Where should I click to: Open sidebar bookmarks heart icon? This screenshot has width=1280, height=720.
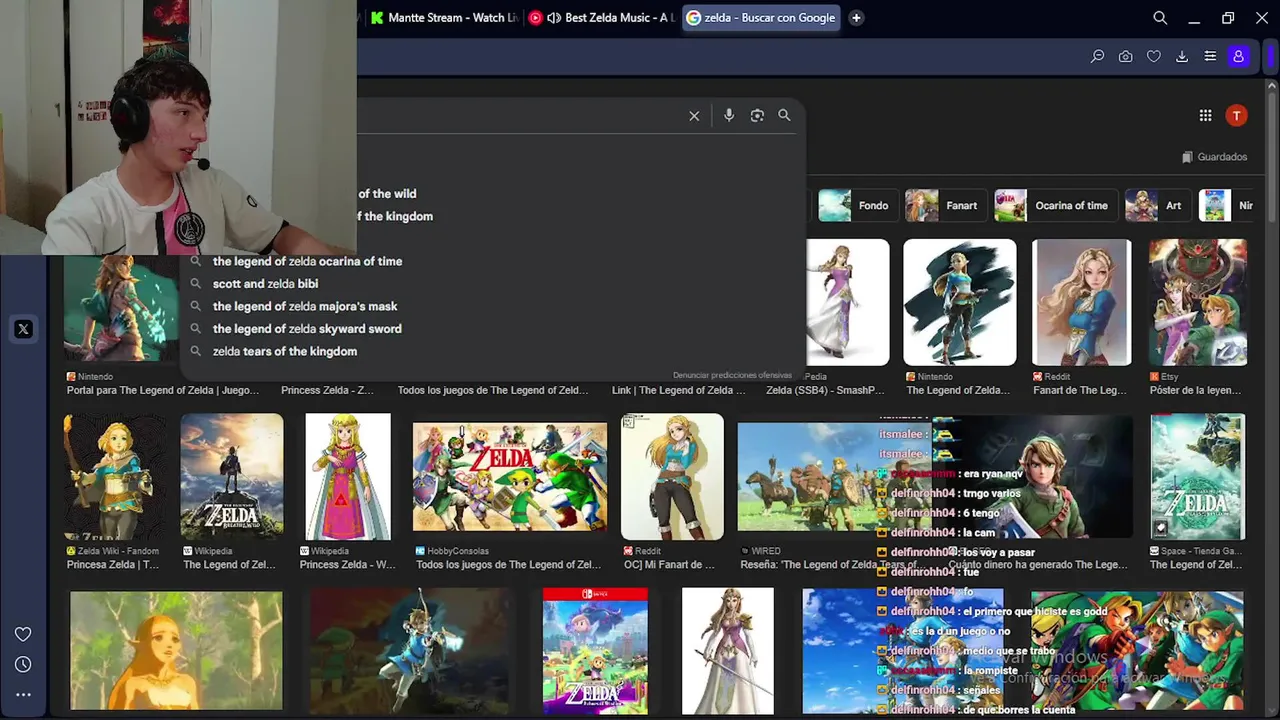23,634
